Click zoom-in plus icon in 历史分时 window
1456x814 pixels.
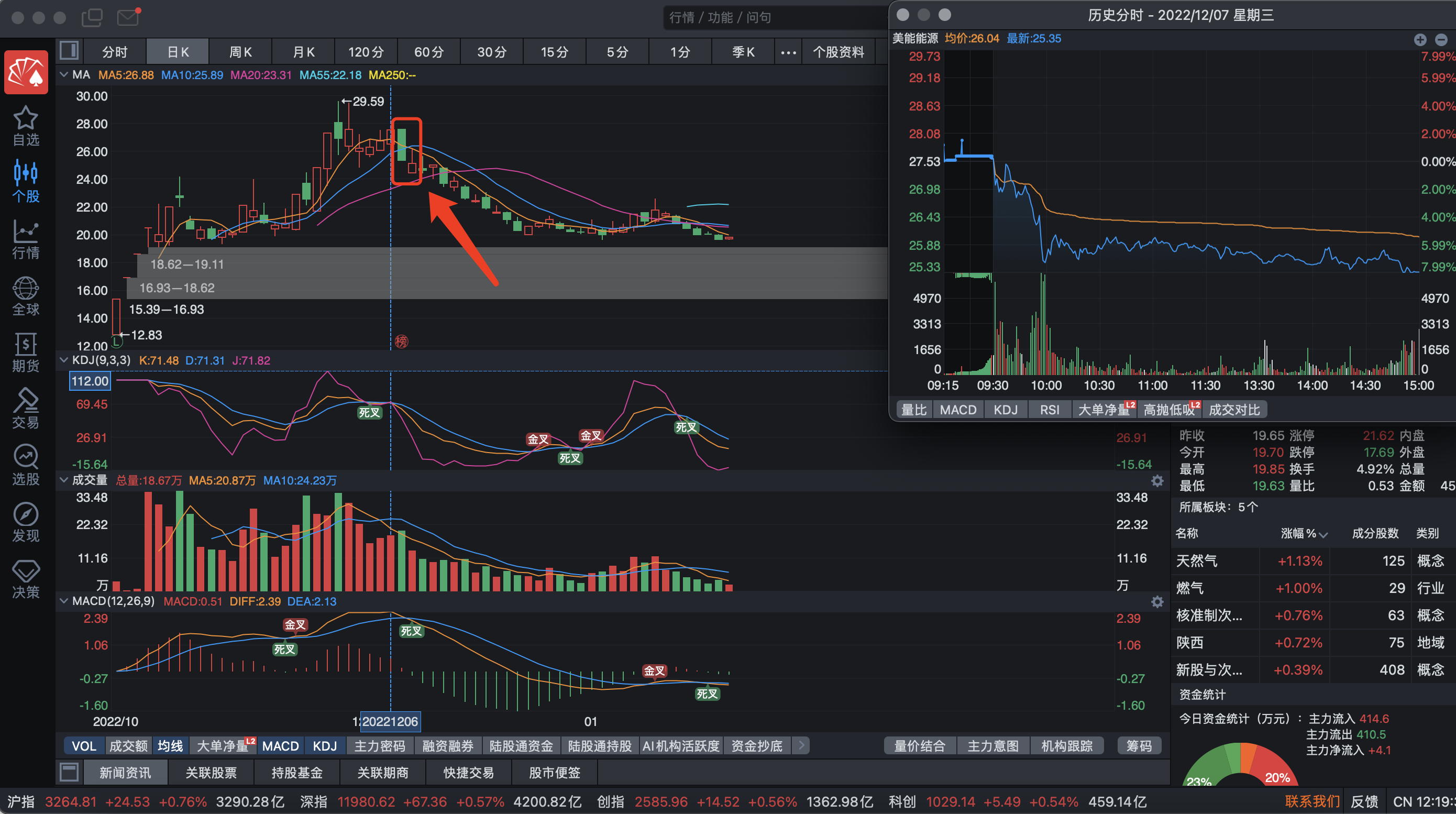coord(1420,40)
